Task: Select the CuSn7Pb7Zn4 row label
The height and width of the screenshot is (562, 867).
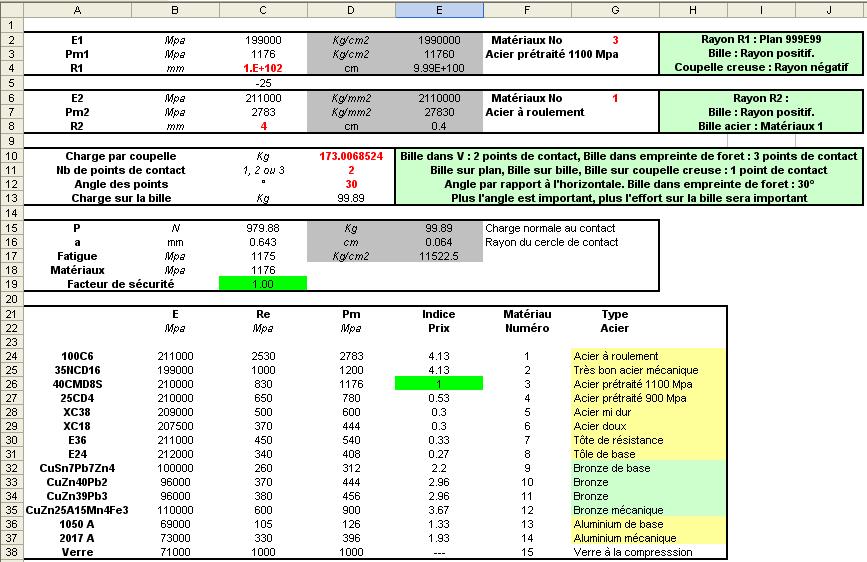Action: pyautogui.click(x=77, y=468)
